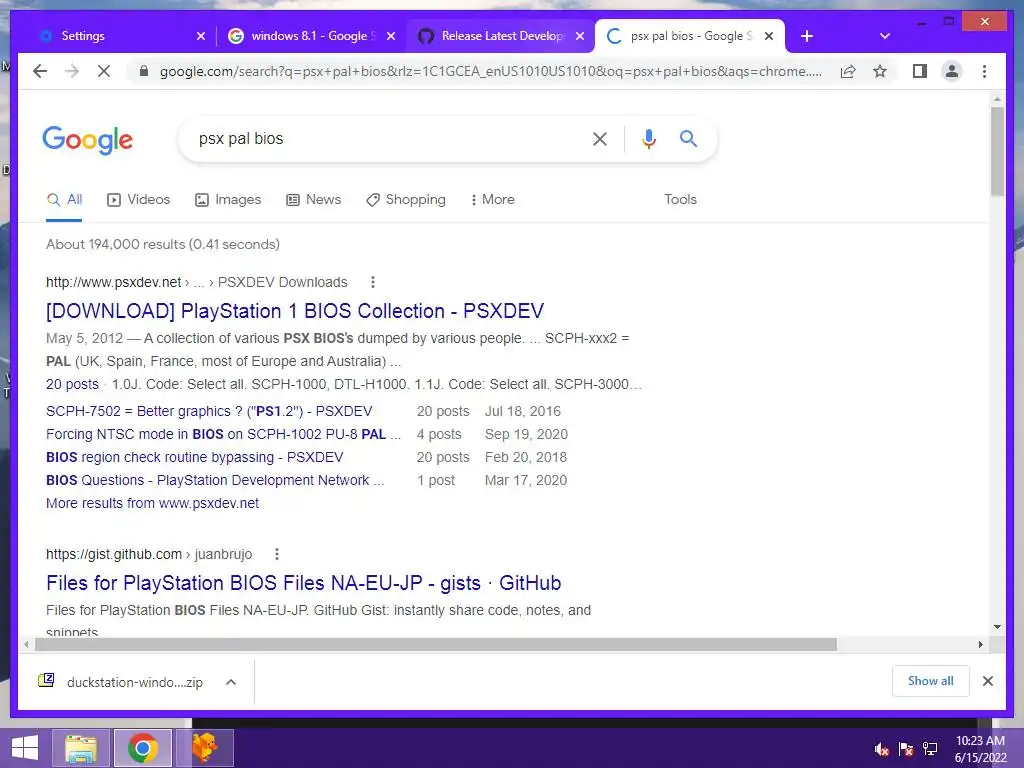The image size is (1024, 768).
Task: Click the muted volume tray icon
Action: coord(882,748)
